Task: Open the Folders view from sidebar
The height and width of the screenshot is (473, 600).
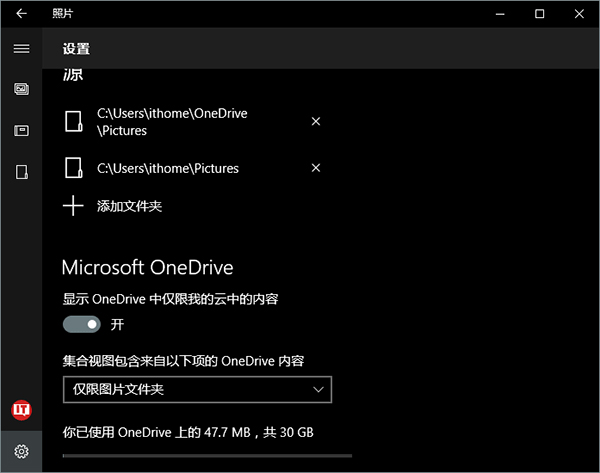Action: tap(21, 172)
